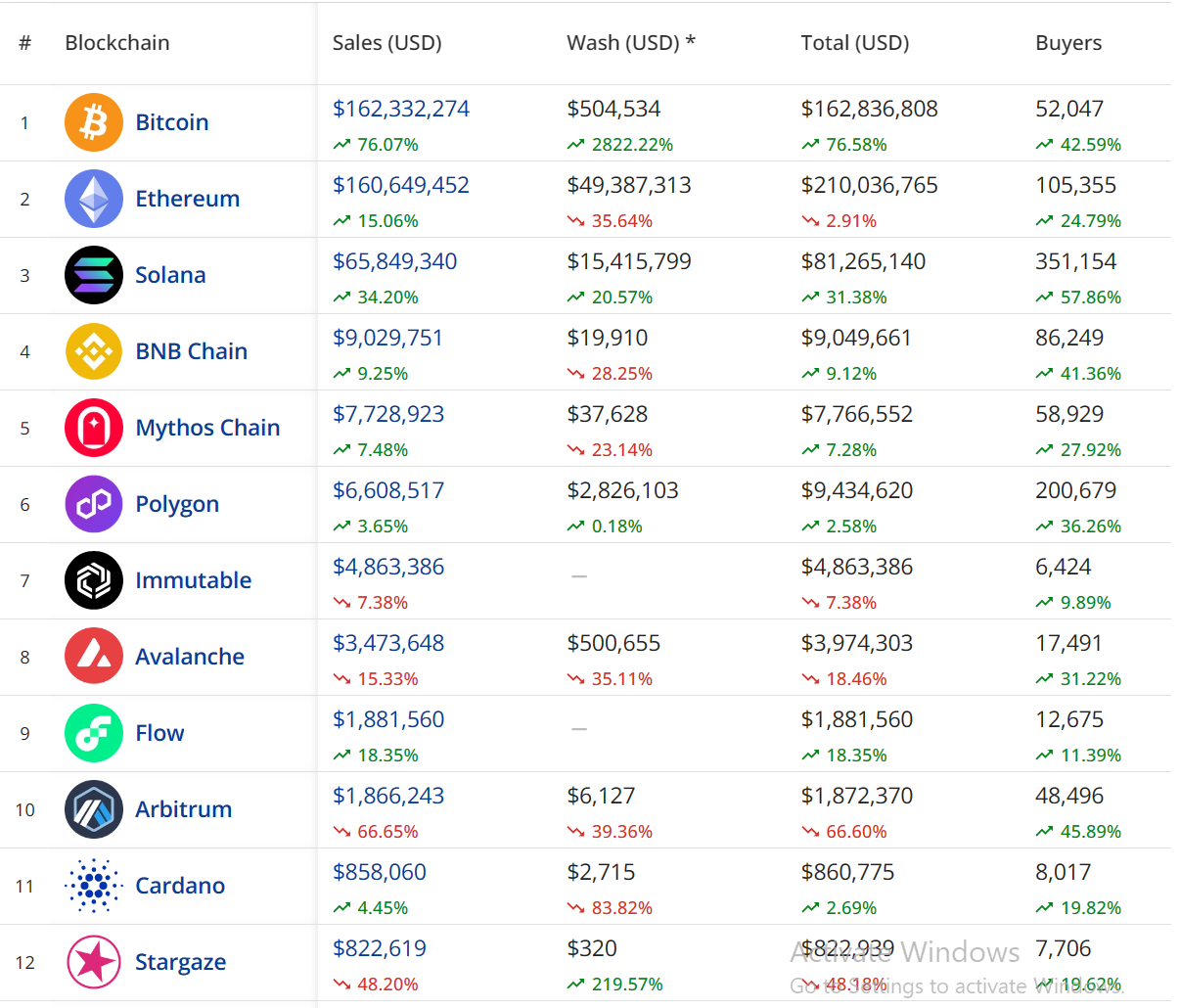Click the Cardano logo icon
Screen dimensions: 1180x1008
pyautogui.click(x=94, y=886)
